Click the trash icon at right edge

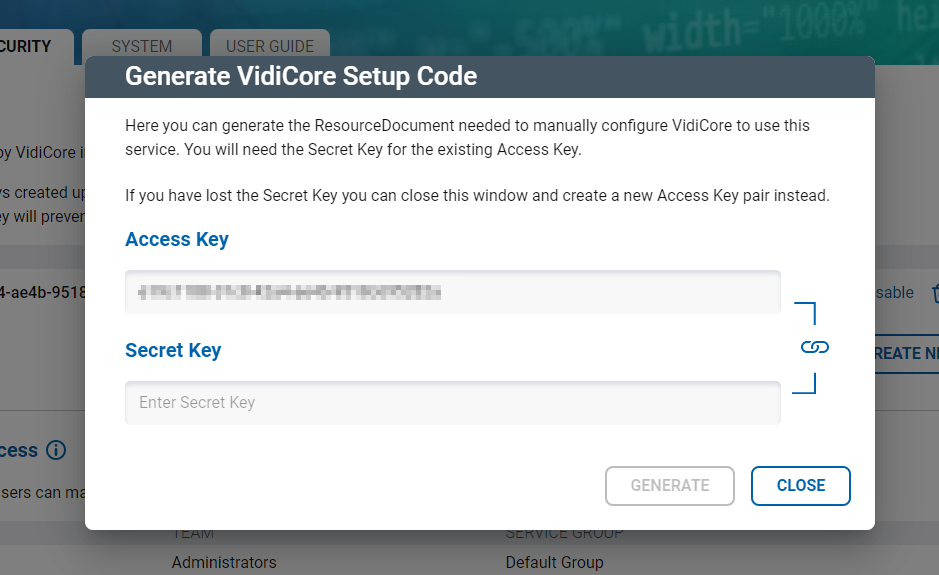pos(934,293)
